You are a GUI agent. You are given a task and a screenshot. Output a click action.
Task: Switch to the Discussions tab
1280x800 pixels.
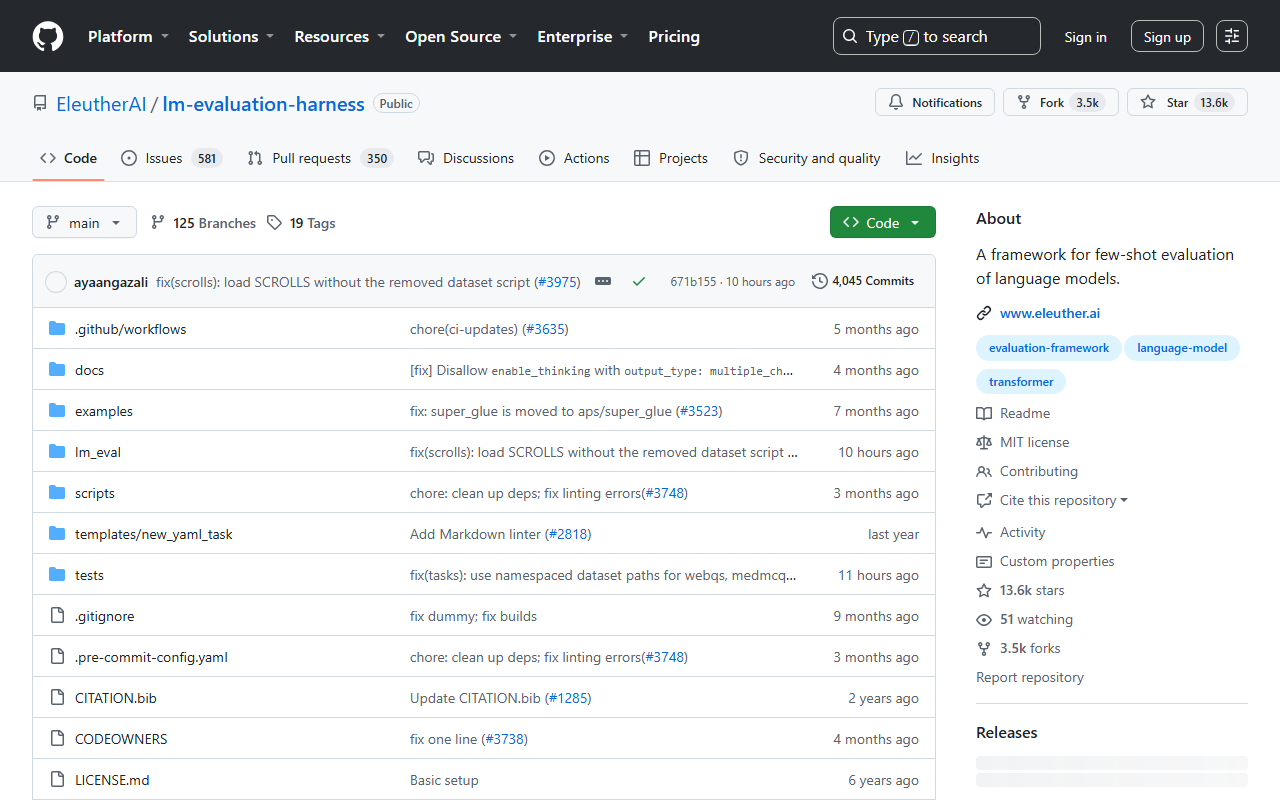(x=466, y=158)
